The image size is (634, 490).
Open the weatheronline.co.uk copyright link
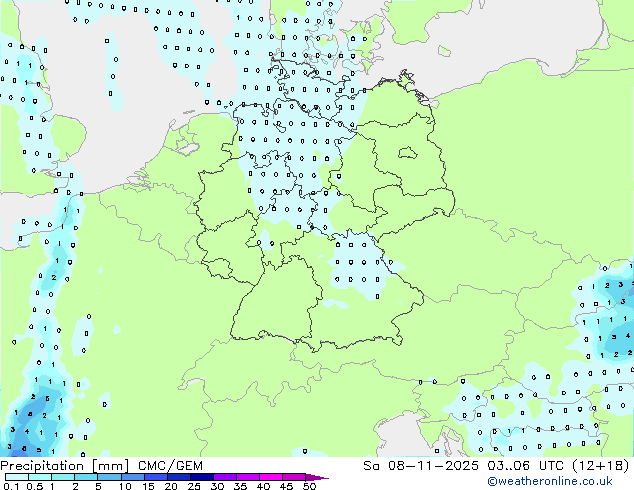(550, 481)
